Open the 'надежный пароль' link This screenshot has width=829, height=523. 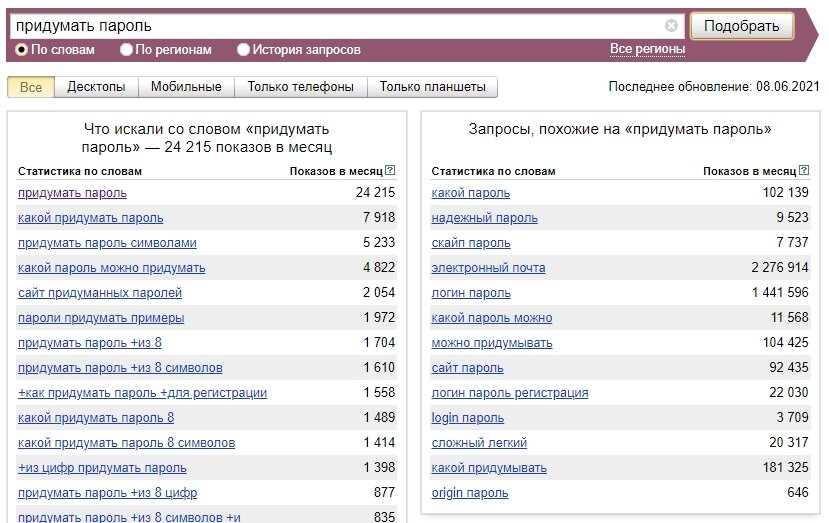point(484,218)
